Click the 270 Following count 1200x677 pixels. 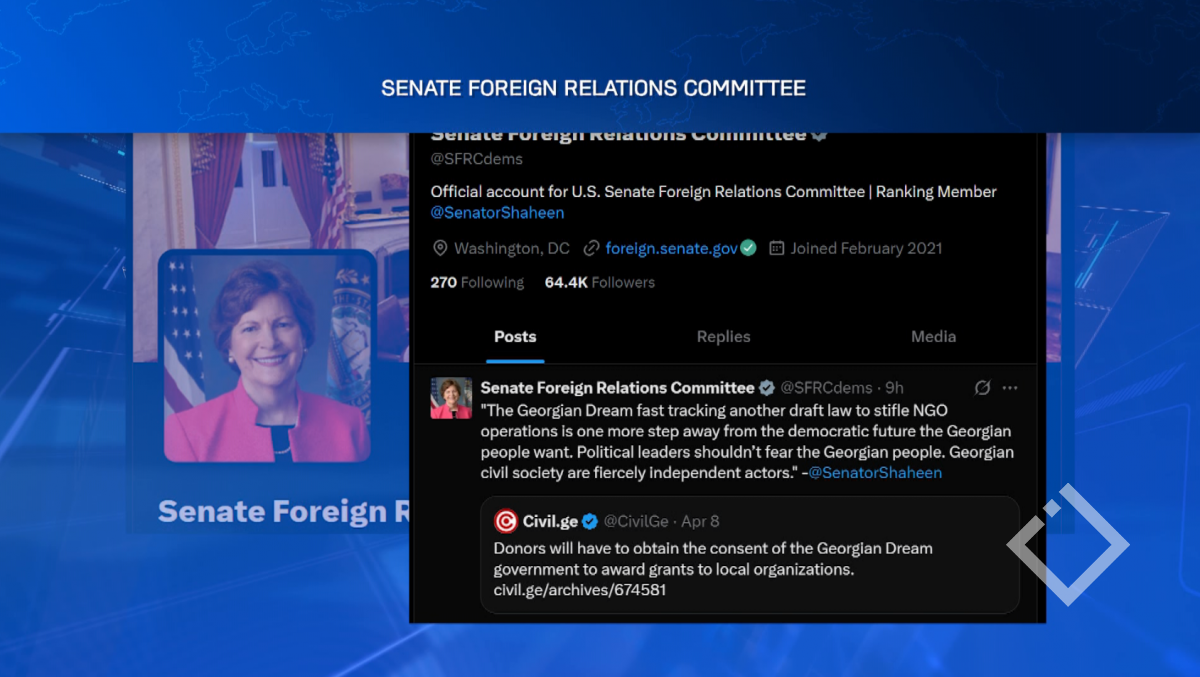(x=477, y=283)
